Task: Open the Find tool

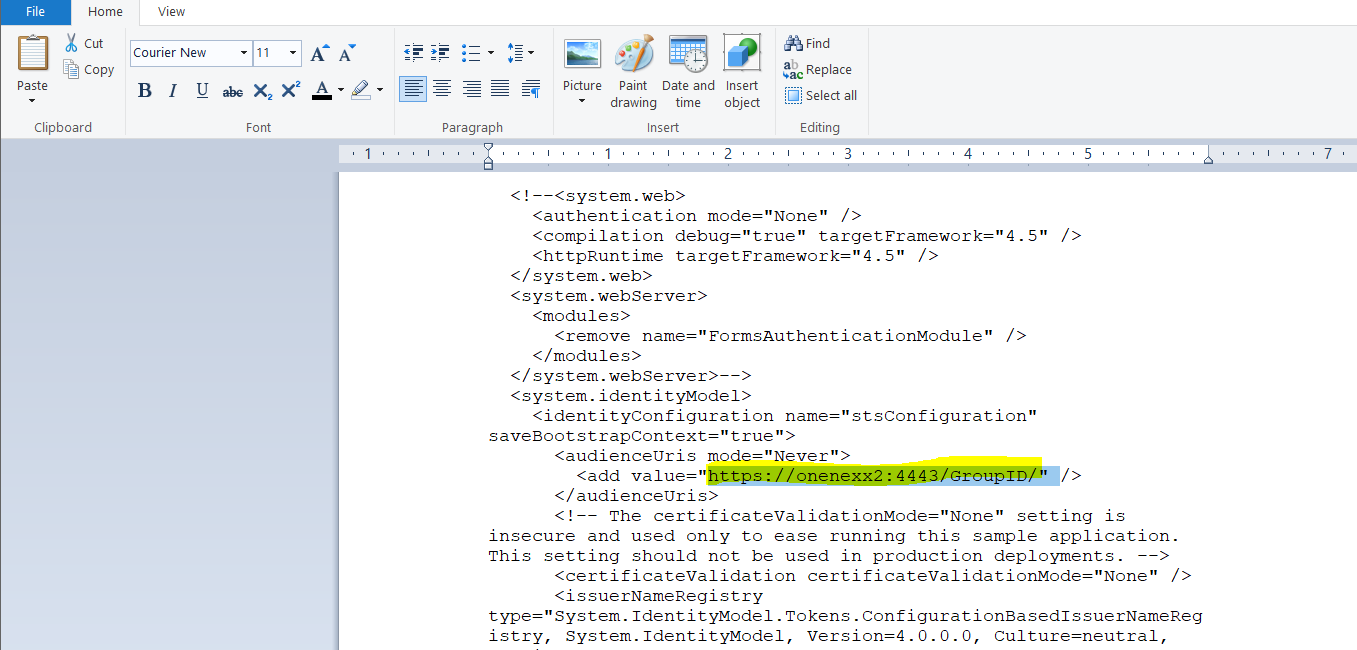Action: (807, 43)
